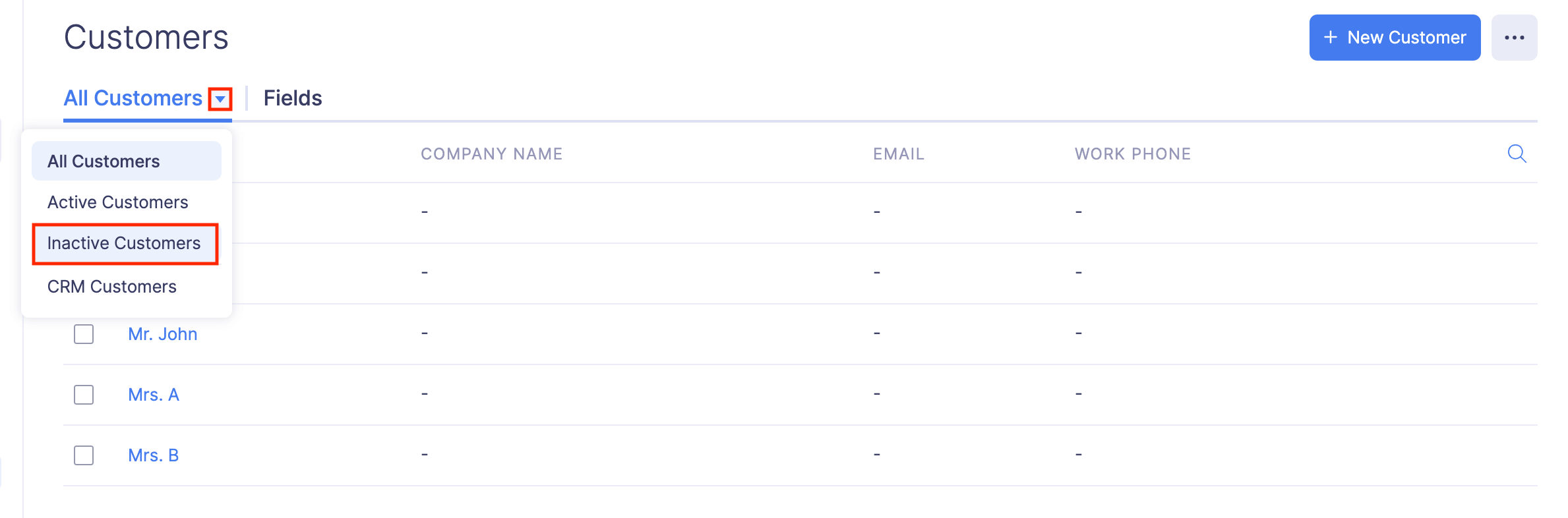
Task: Click the New Customer button
Action: click(1395, 38)
